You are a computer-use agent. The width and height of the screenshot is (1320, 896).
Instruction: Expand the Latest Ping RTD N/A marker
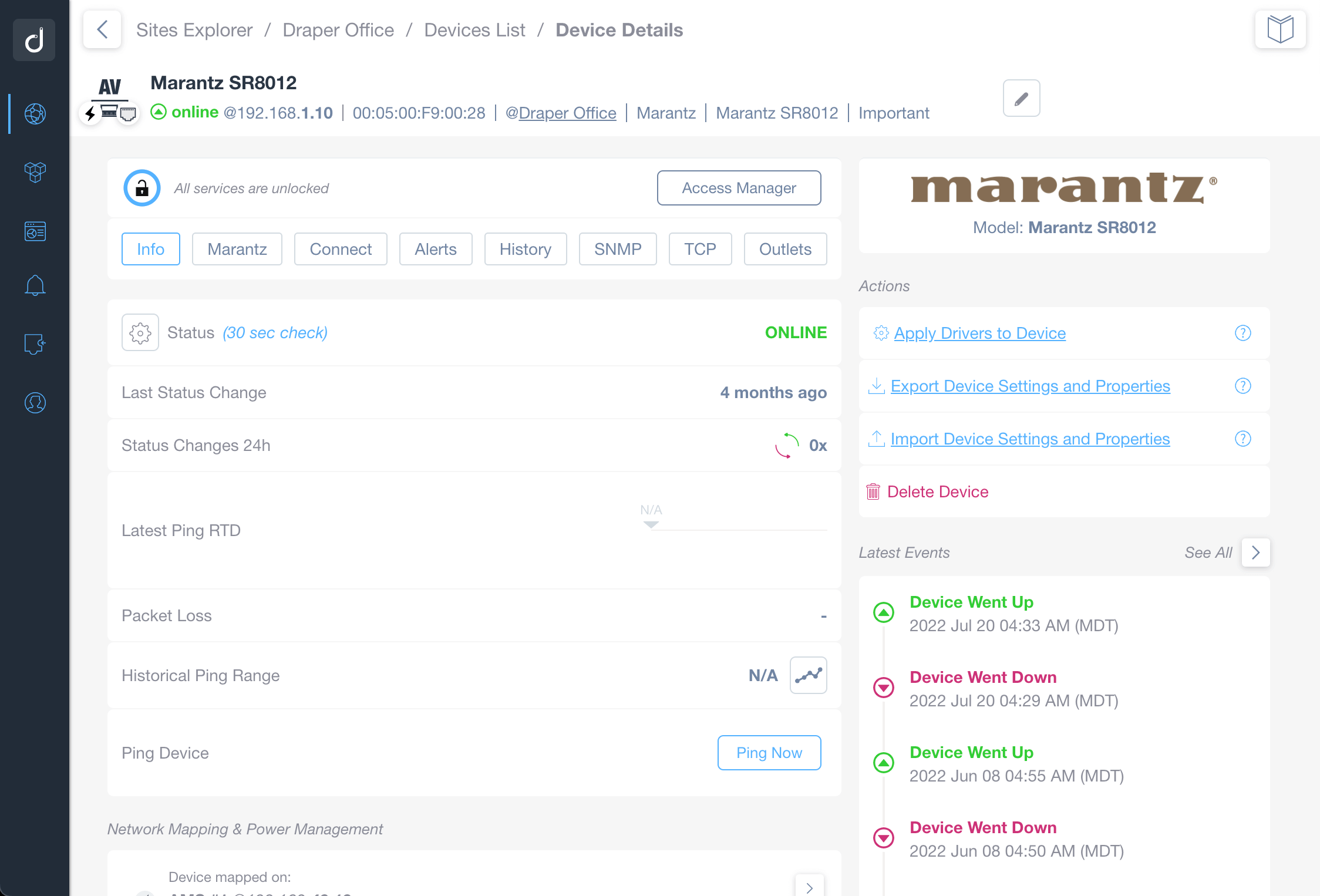tap(651, 524)
